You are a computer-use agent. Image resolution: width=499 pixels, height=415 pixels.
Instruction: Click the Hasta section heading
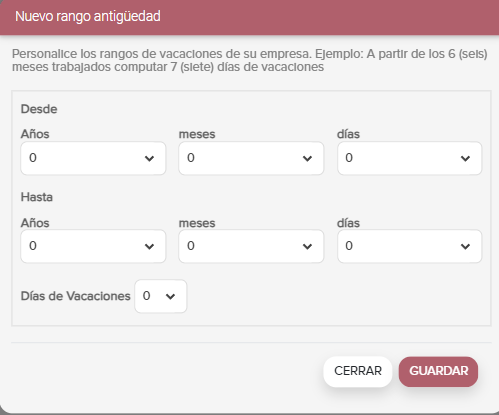(x=37, y=197)
